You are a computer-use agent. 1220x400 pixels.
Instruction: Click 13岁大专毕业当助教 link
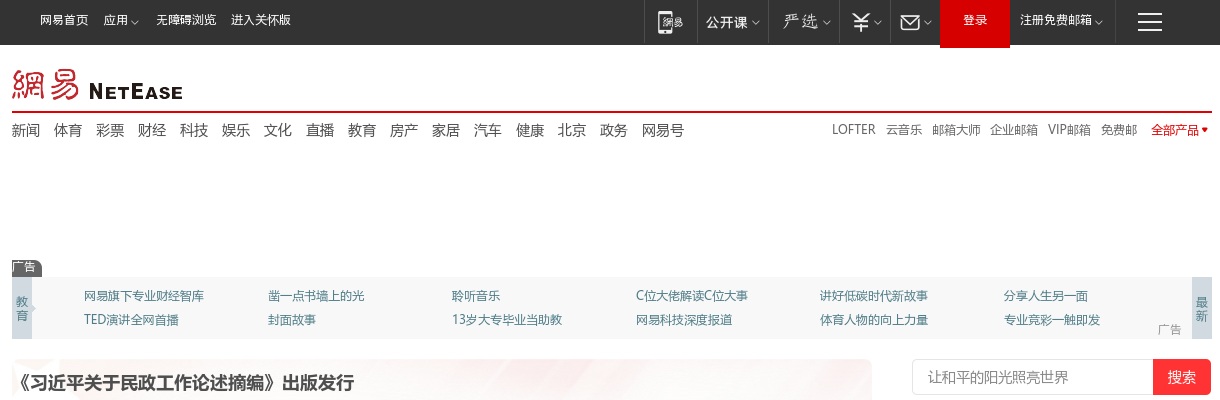coord(507,320)
